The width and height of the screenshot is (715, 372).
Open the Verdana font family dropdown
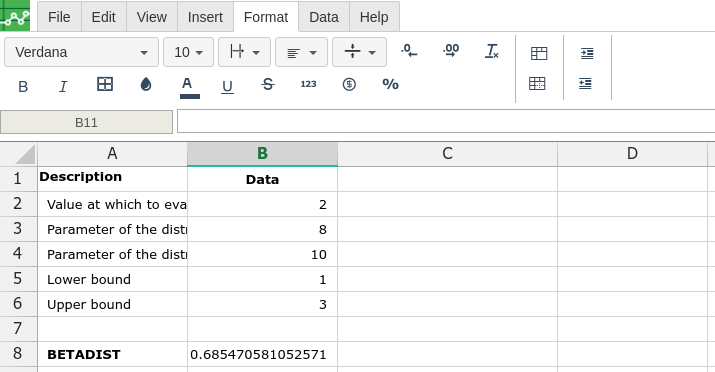(82, 52)
